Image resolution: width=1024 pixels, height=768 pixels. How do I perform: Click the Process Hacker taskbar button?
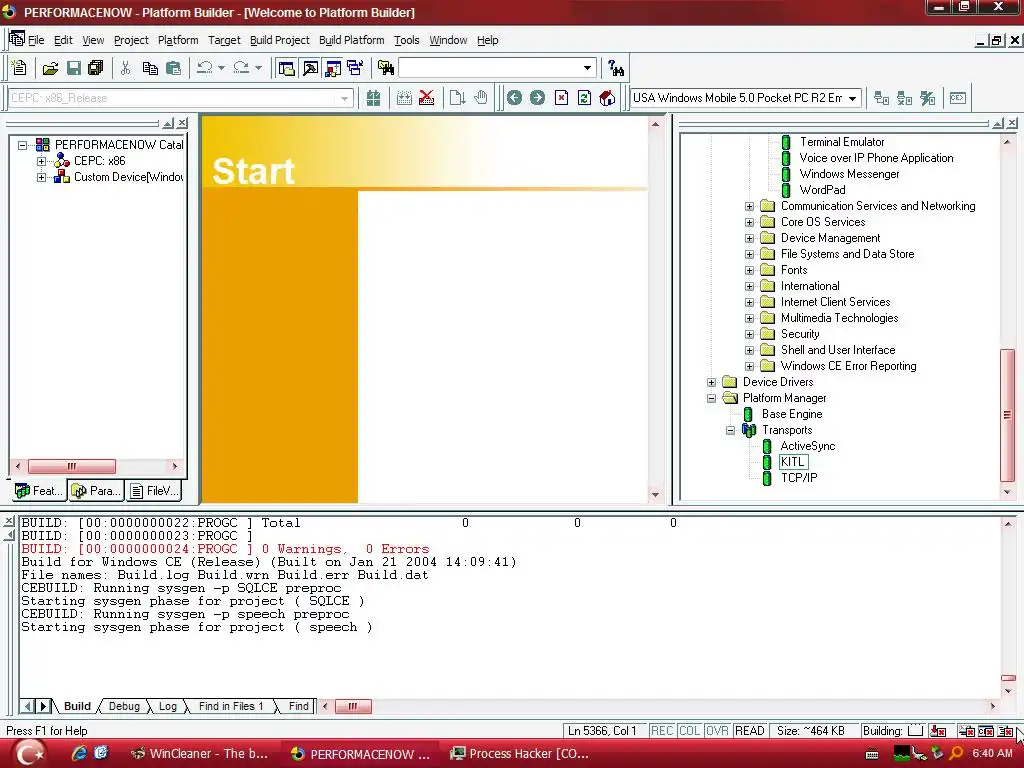(x=520, y=754)
